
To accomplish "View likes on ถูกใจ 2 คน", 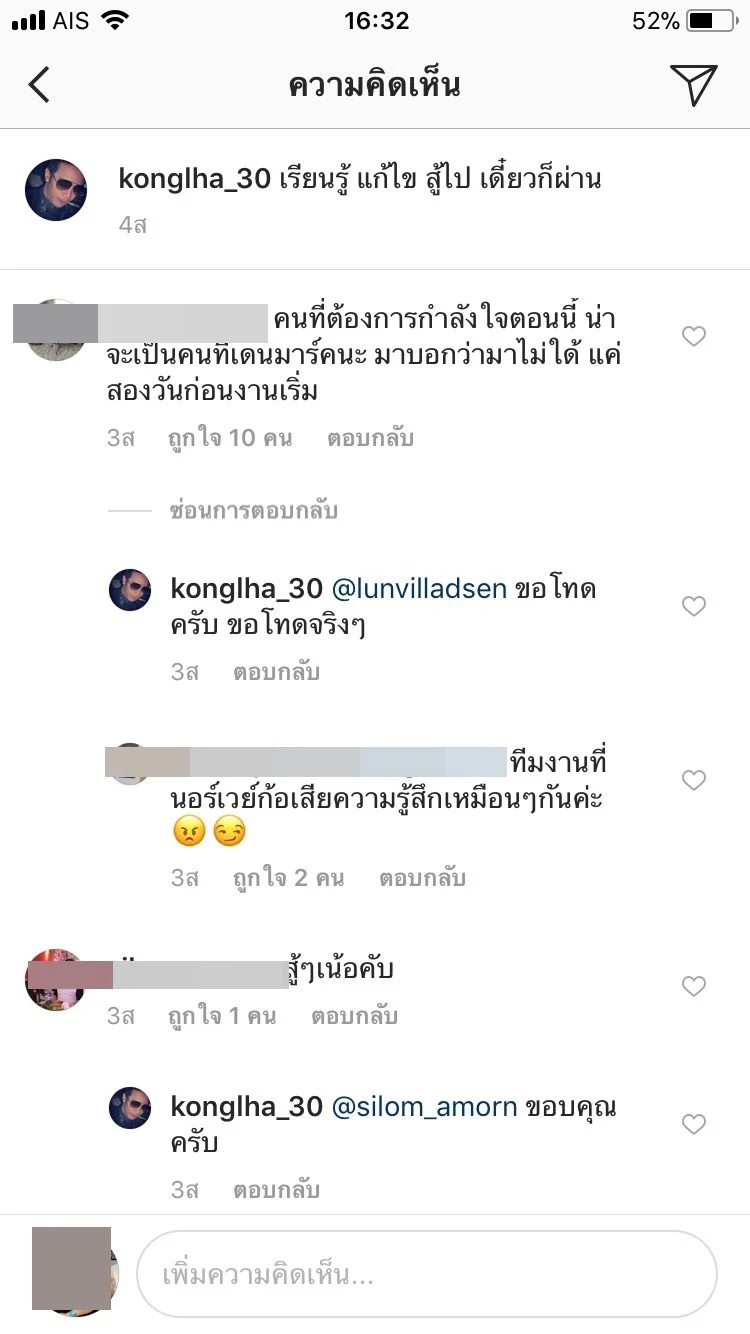I will (288, 878).
